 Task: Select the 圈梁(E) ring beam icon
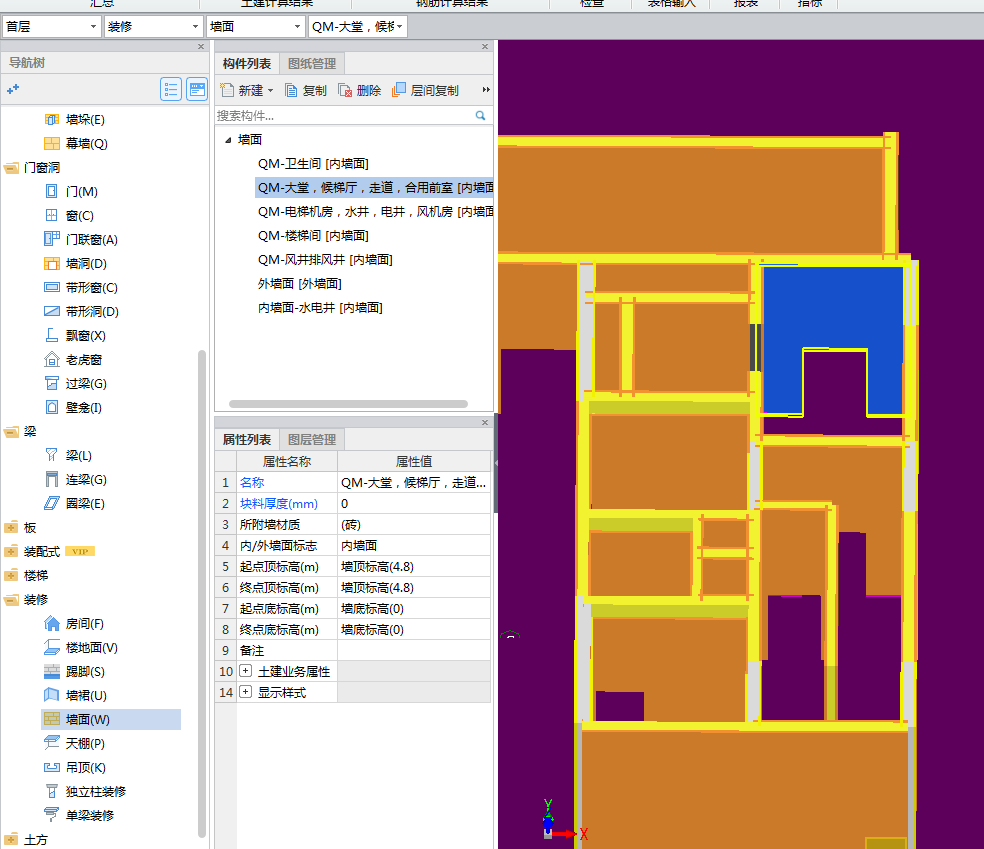[x=51, y=503]
